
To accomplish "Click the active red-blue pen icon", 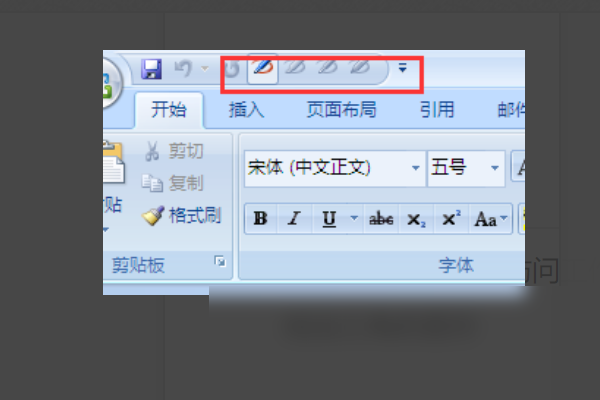I will coord(262,68).
